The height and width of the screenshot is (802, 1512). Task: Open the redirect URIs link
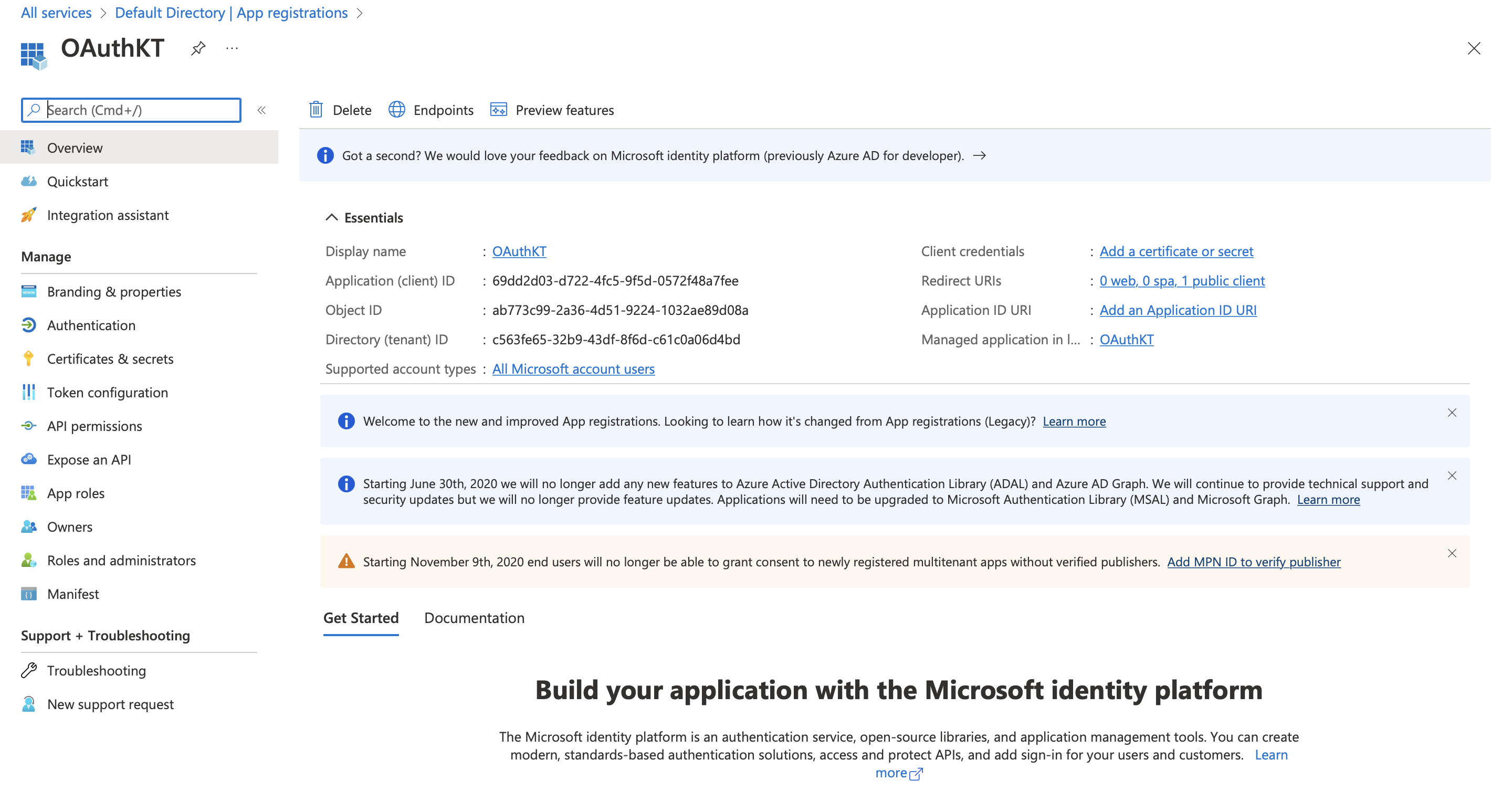tap(1182, 281)
